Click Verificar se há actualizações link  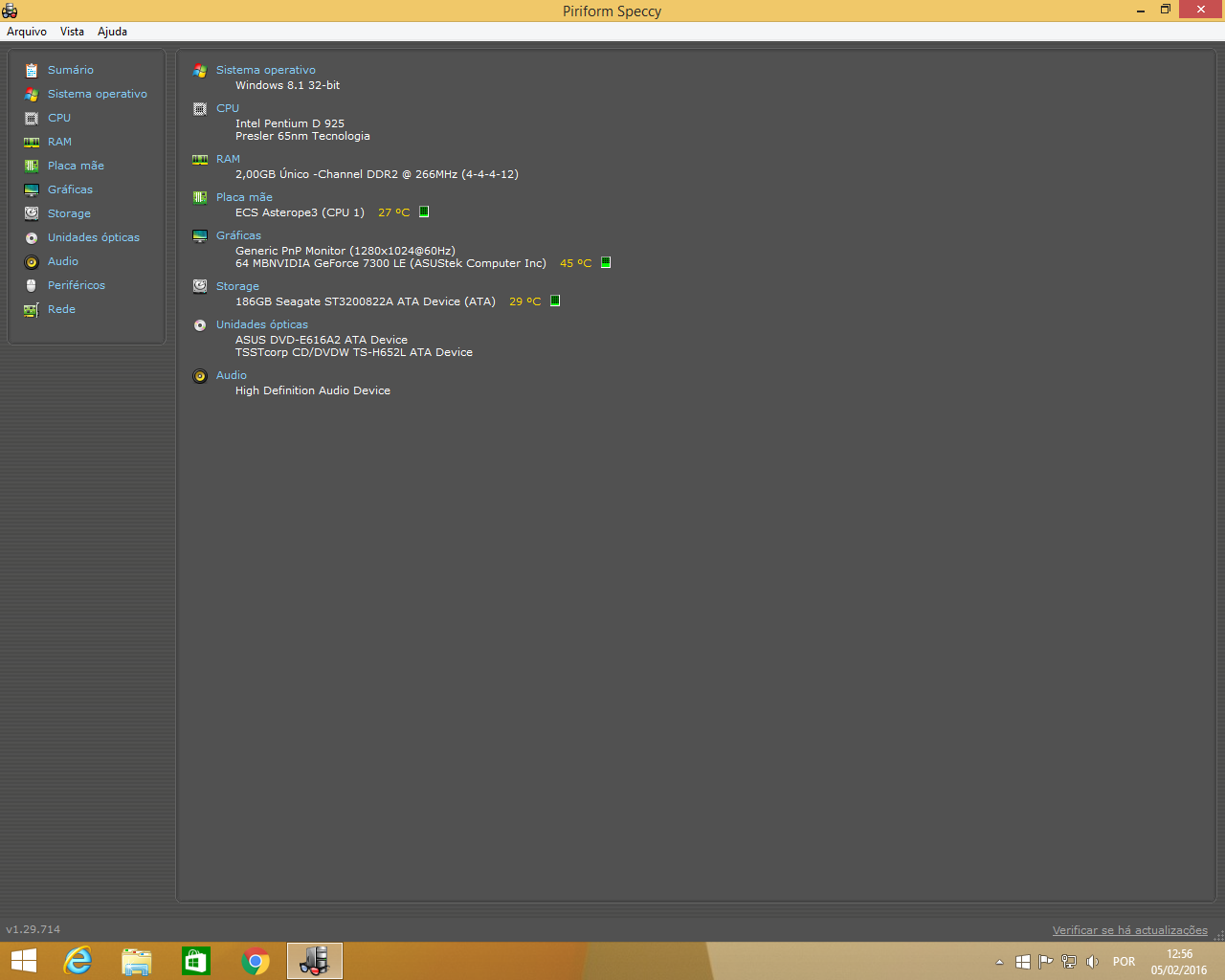pos(1130,930)
